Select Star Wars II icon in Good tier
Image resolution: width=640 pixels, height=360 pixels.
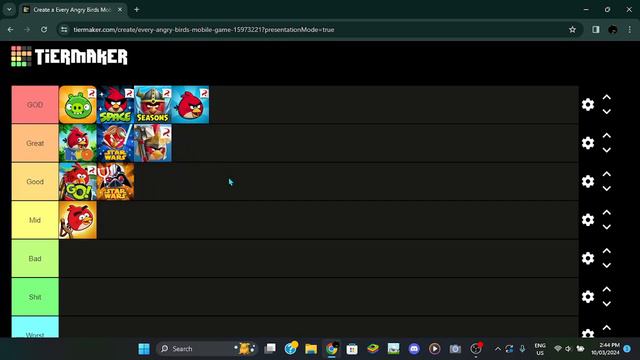[116, 181]
